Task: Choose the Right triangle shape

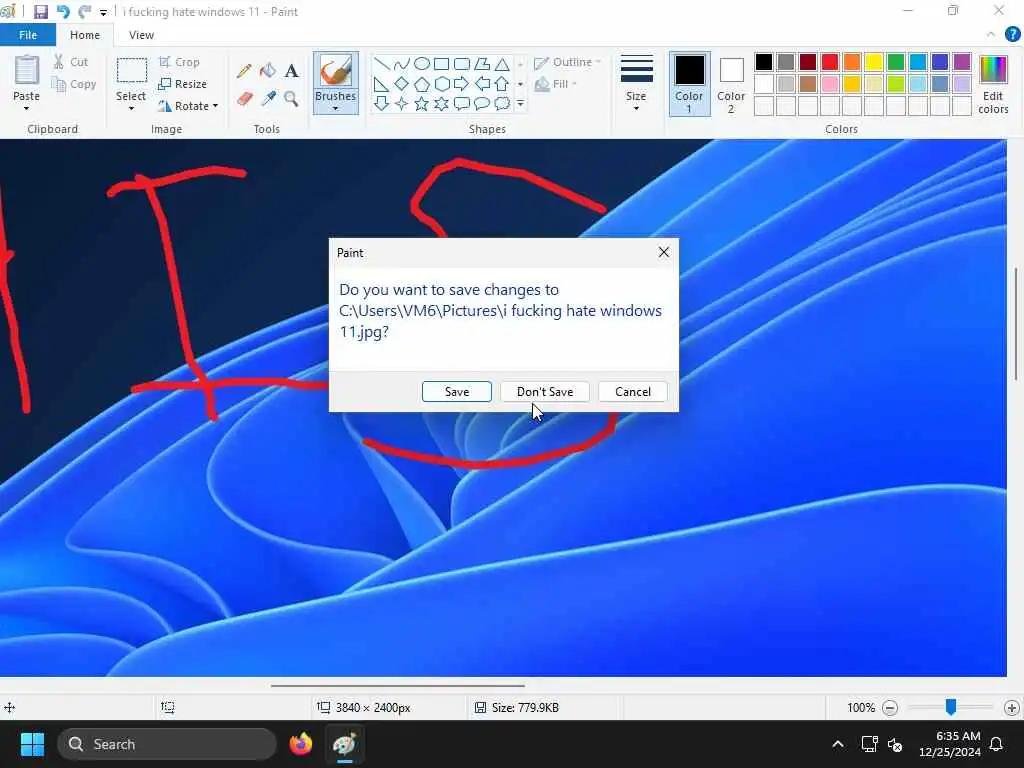Action: click(x=381, y=84)
